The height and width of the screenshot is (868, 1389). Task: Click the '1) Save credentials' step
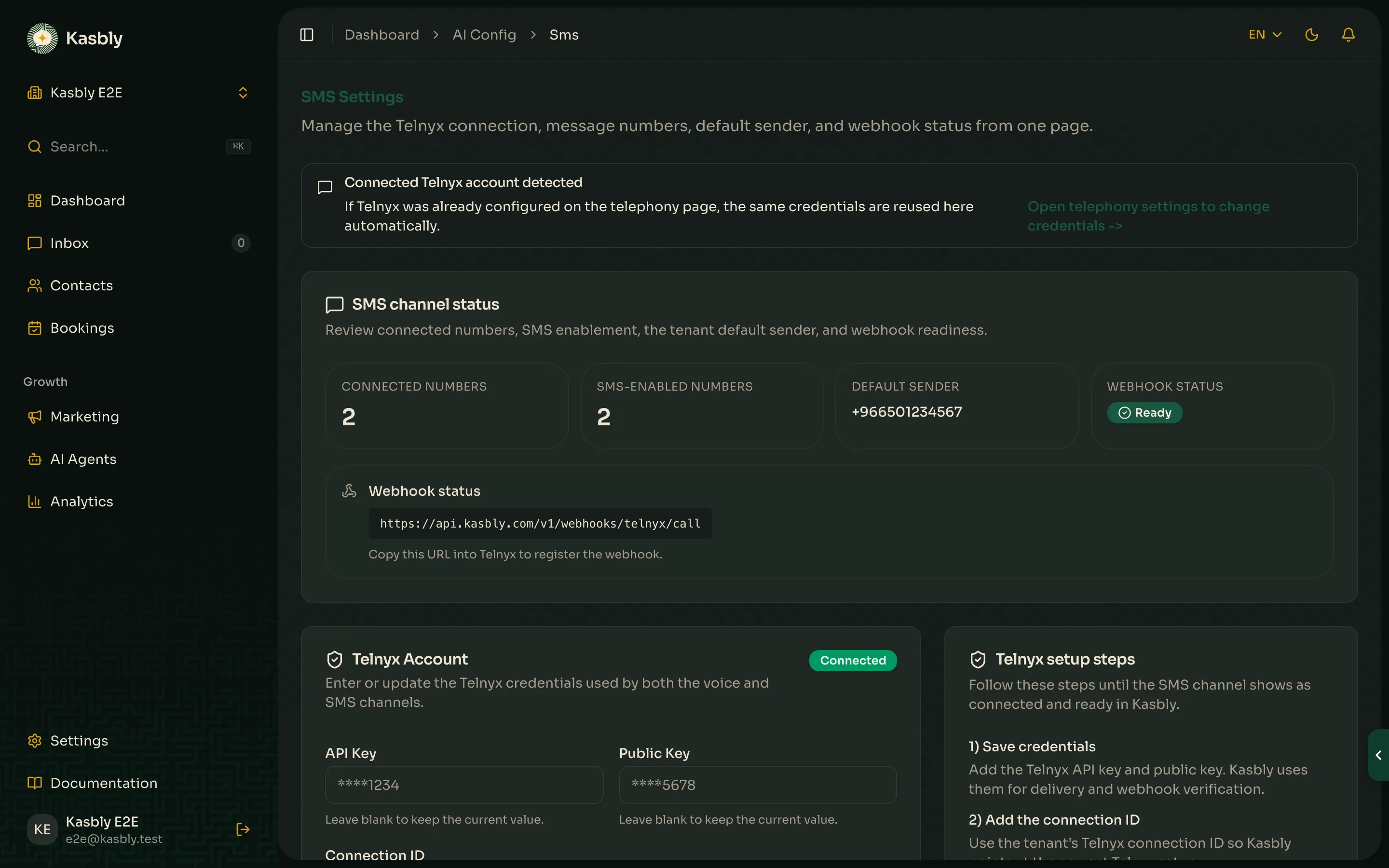click(1032, 746)
